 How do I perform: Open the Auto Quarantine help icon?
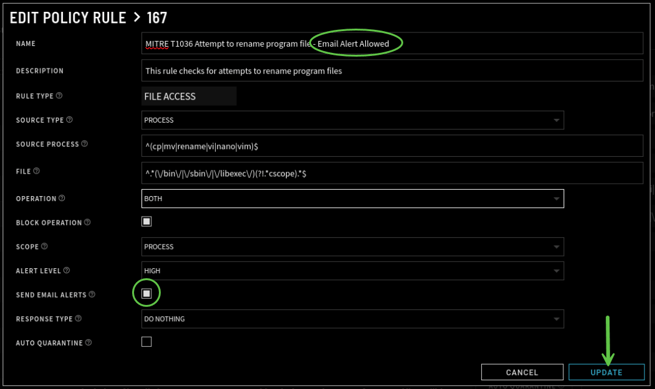tap(89, 343)
